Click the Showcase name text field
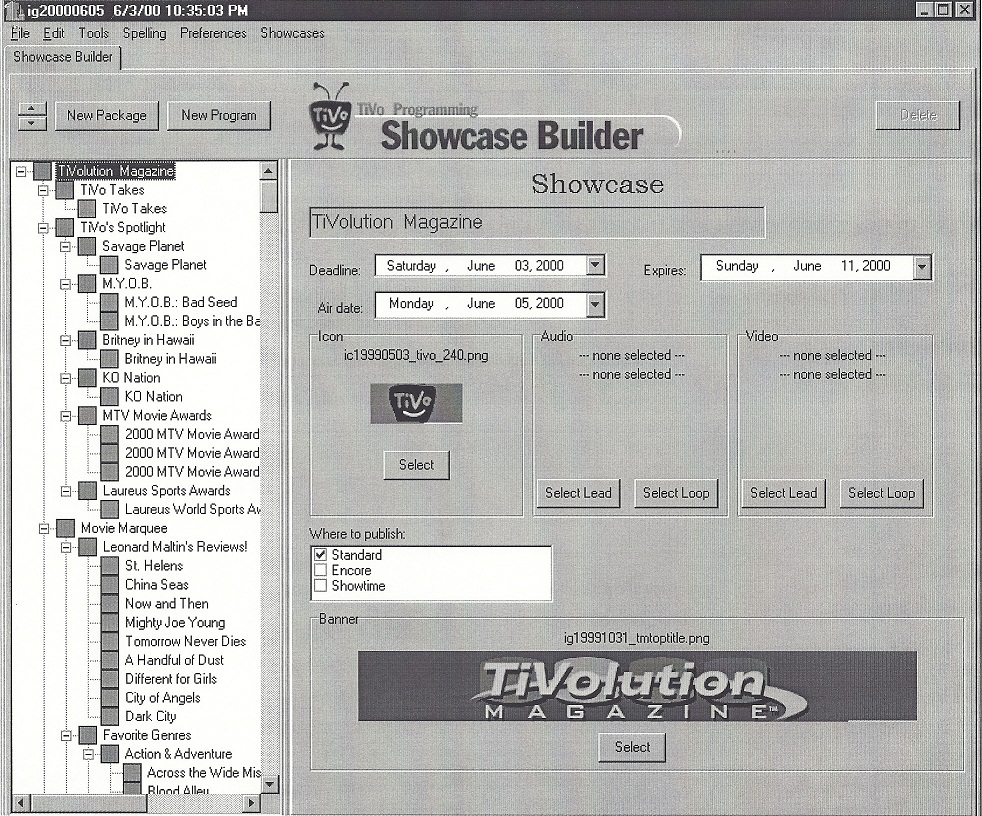 537,222
